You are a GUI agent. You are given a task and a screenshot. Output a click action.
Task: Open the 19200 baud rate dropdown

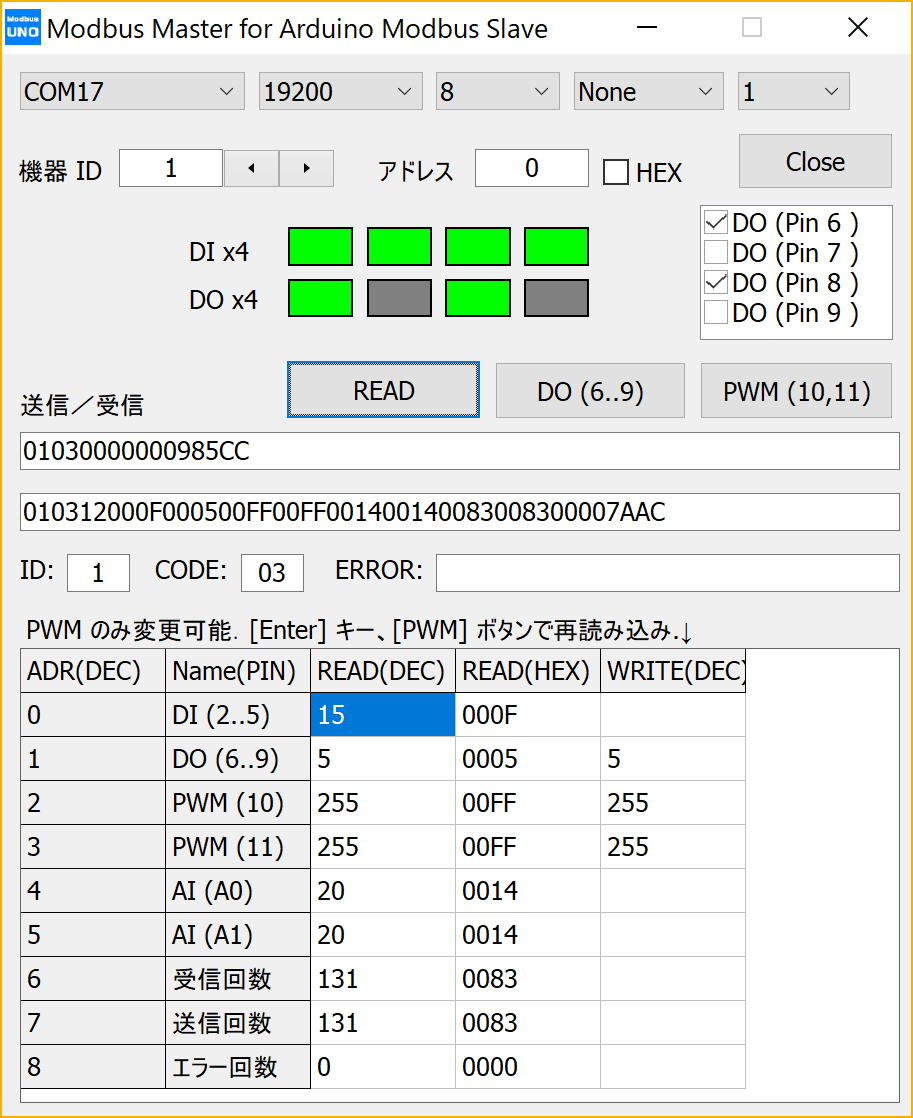(340, 91)
